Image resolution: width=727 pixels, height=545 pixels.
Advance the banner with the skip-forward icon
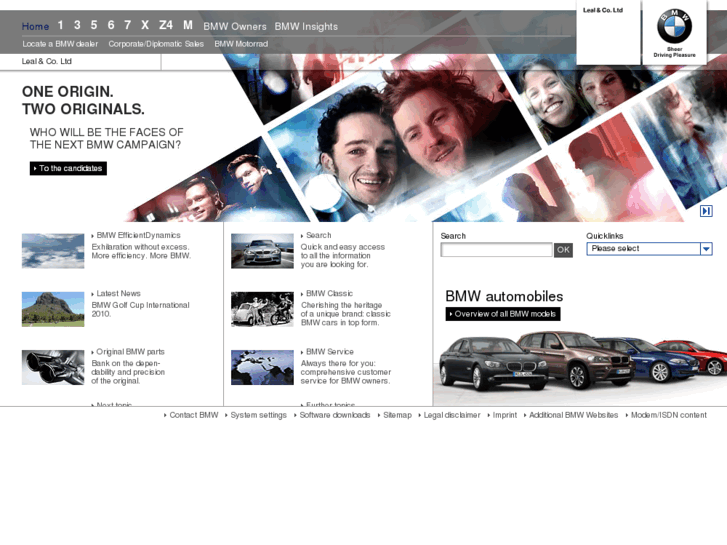[x=706, y=211]
